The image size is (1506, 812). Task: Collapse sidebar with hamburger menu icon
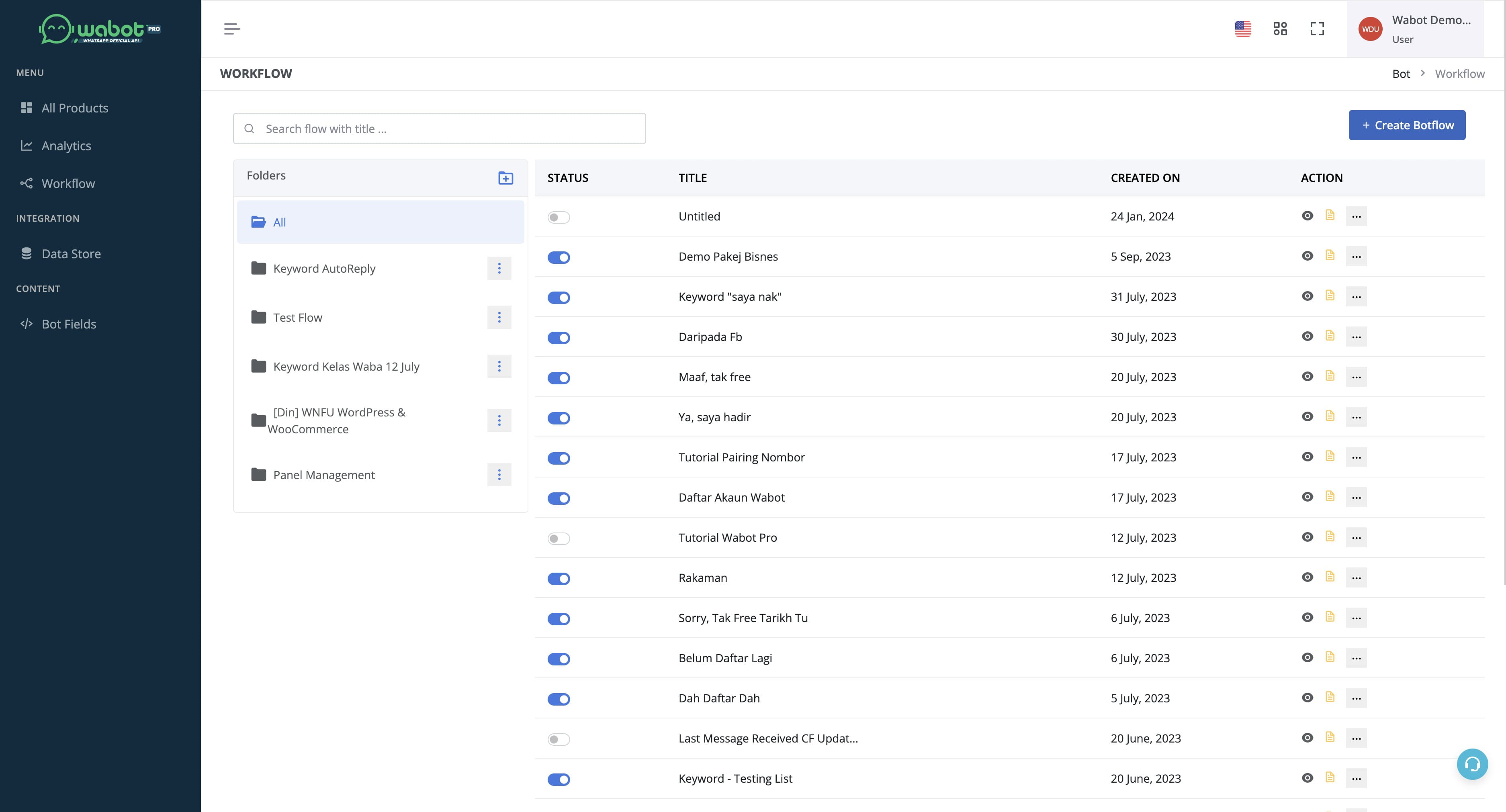(x=232, y=29)
